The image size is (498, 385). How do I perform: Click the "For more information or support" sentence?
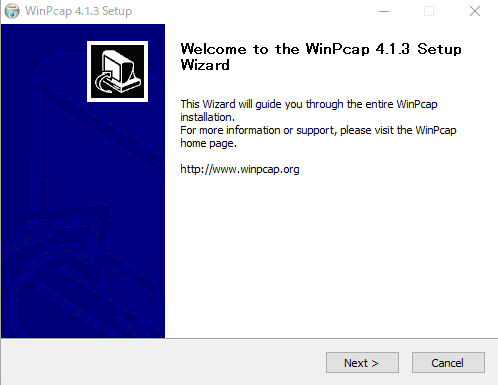click(318, 130)
